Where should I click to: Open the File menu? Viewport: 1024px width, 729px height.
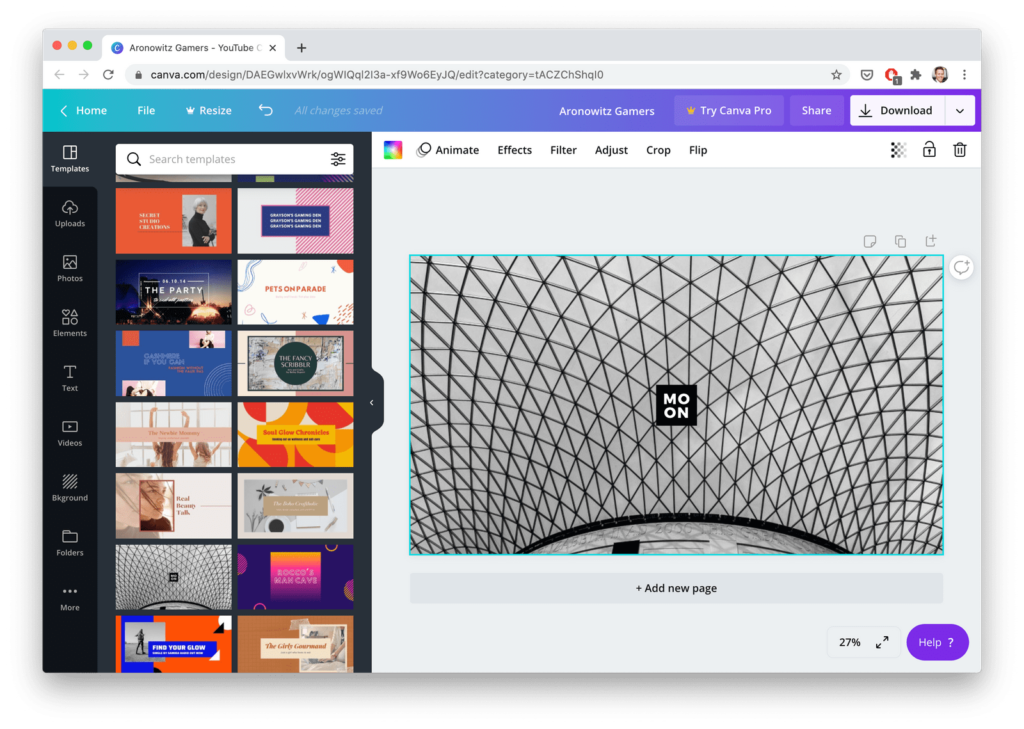146,110
